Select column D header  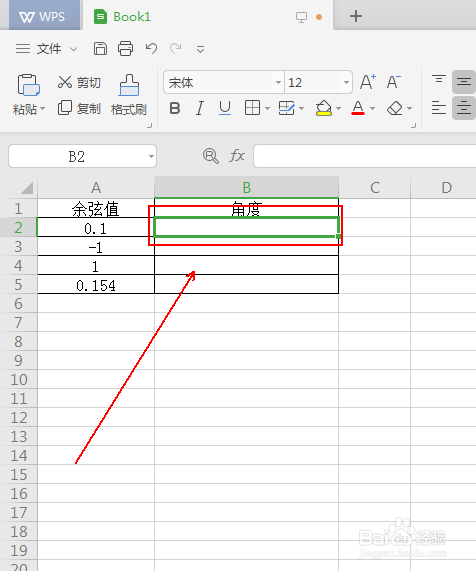click(443, 188)
